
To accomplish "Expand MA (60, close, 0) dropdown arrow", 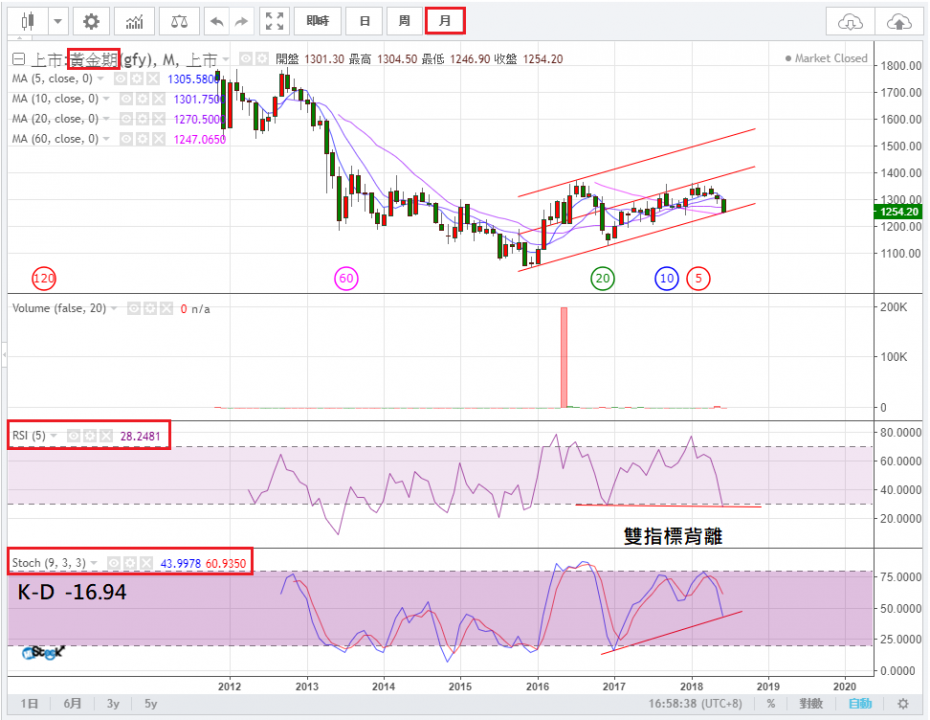I will [107, 139].
